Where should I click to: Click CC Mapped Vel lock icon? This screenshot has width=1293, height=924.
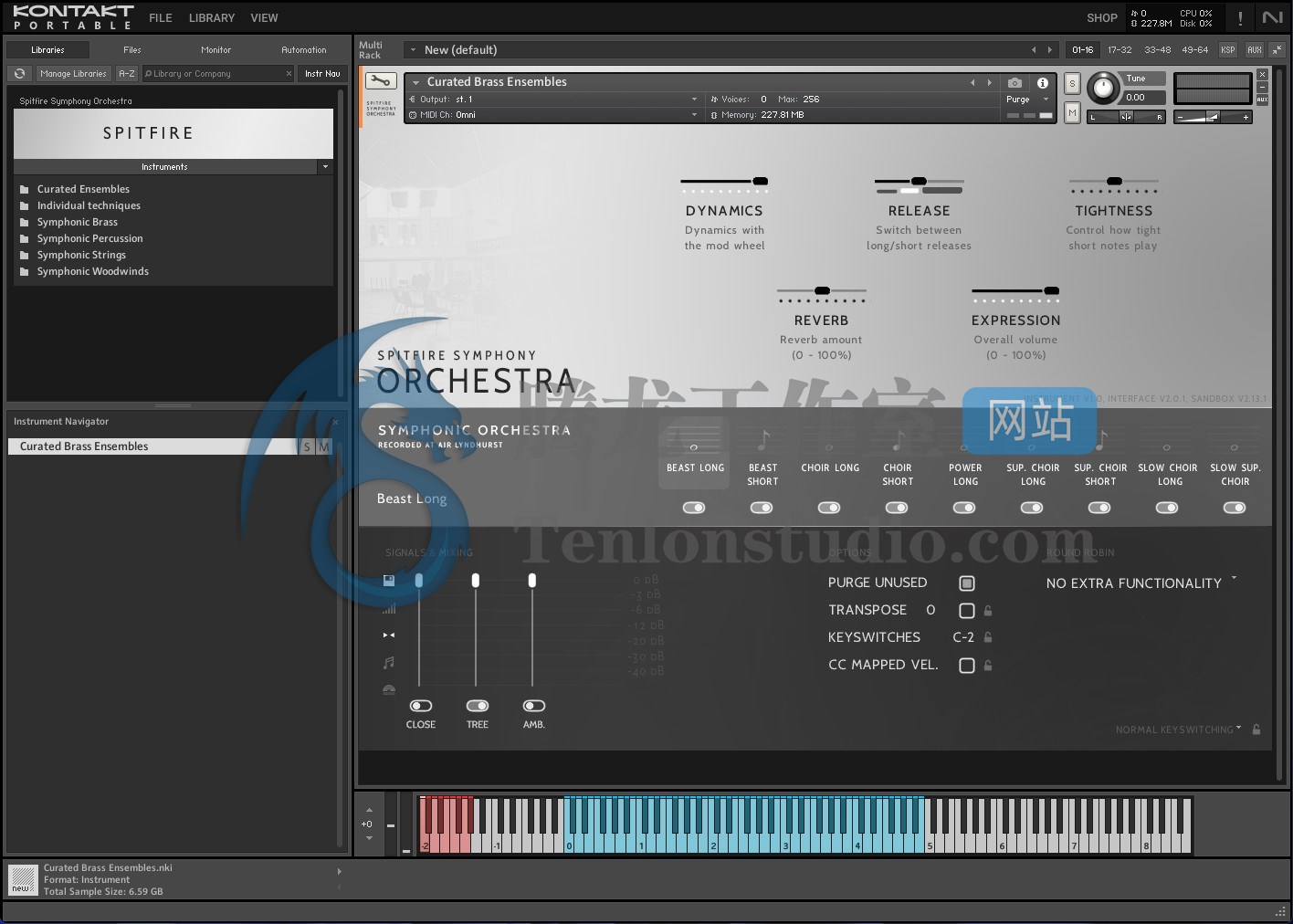pos(988,666)
